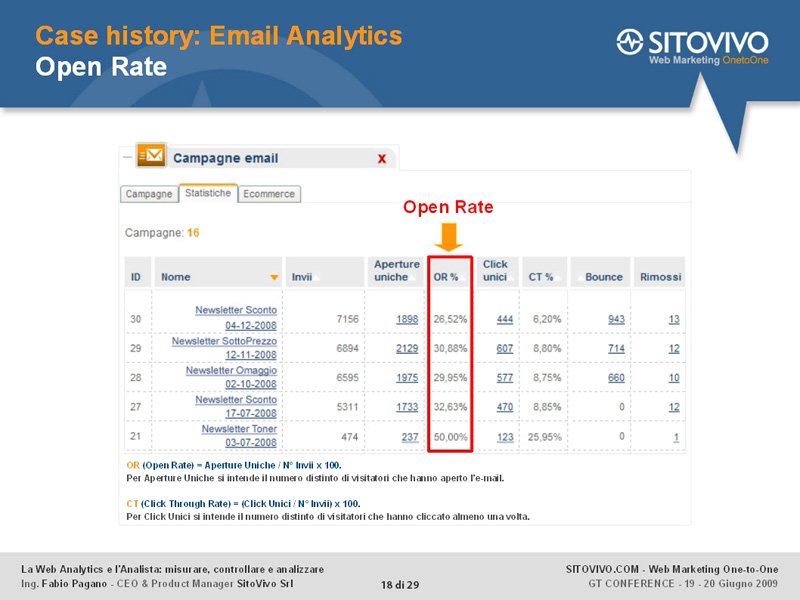The height and width of the screenshot is (600, 800).
Task: Click the open rate value 32,63%
Action: [450, 407]
